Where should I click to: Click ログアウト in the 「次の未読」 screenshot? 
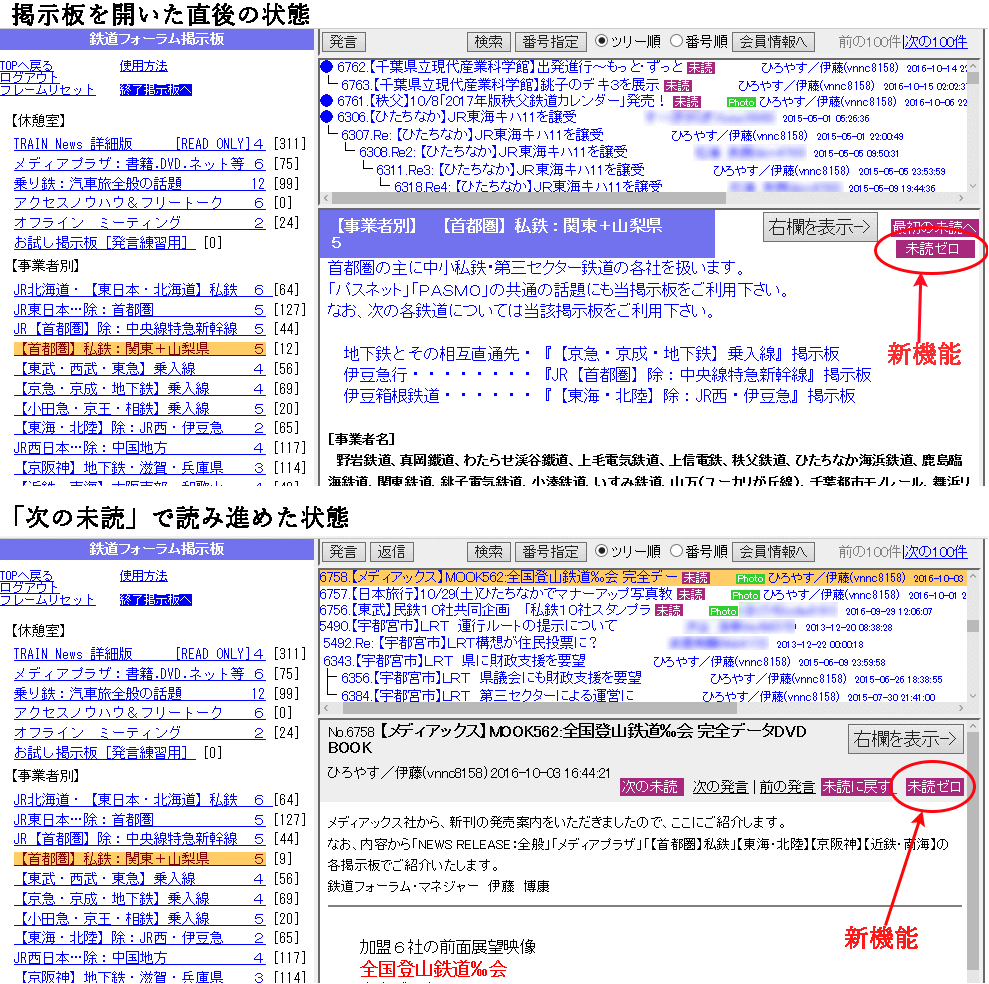[x=29, y=587]
